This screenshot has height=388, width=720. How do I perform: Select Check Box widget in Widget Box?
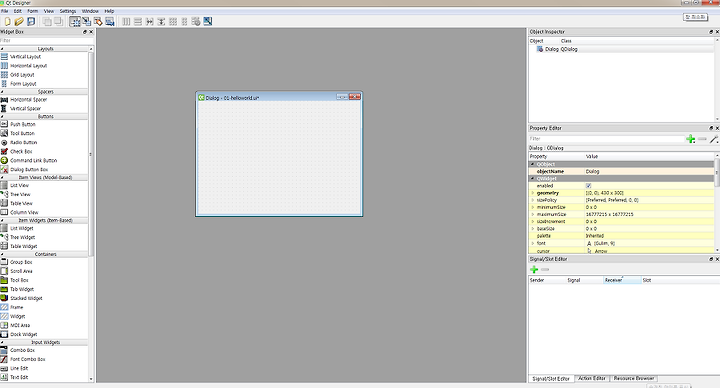click(x=21, y=152)
